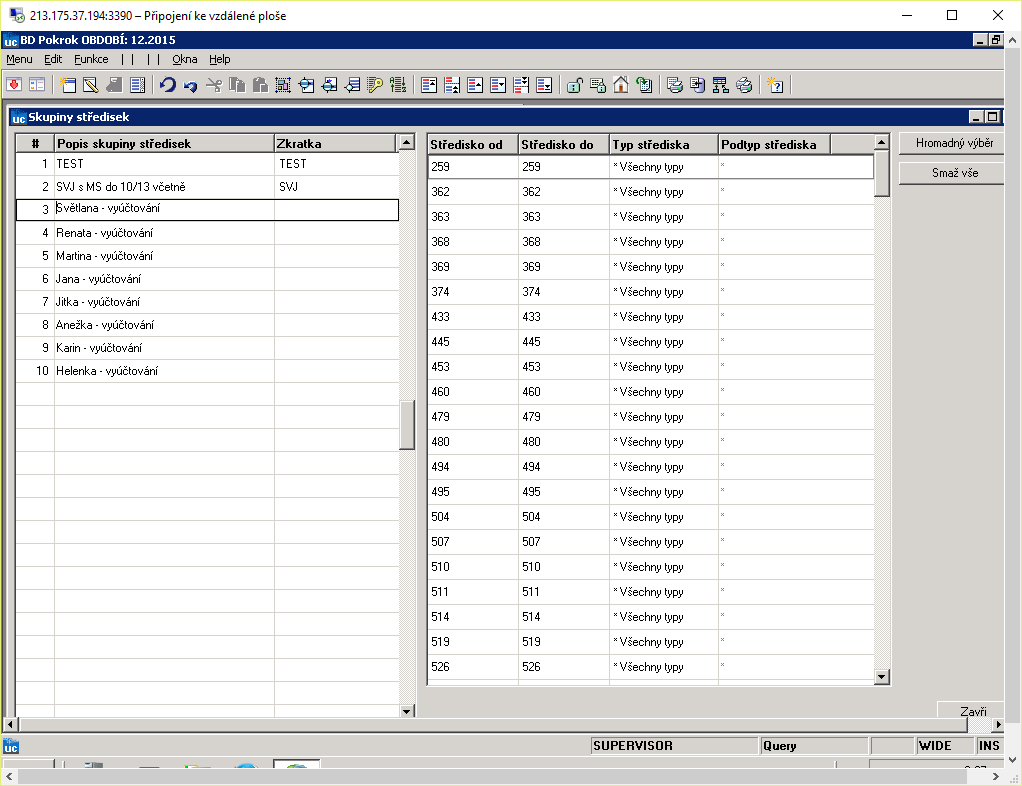Select the row 'Martina - vyúčtování'
1022x786 pixels.
pyautogui.click(x=207, y=256)
